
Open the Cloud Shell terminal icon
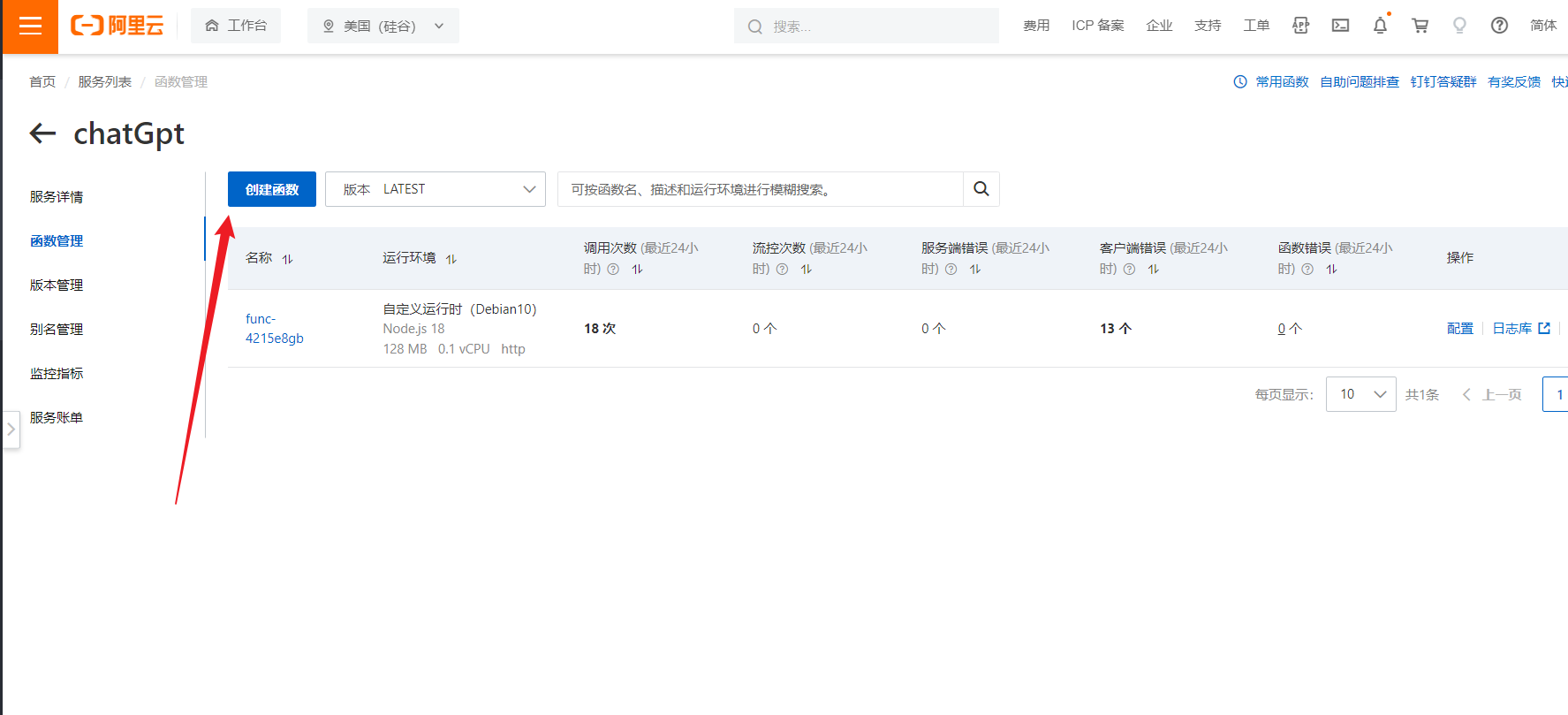1340,26
